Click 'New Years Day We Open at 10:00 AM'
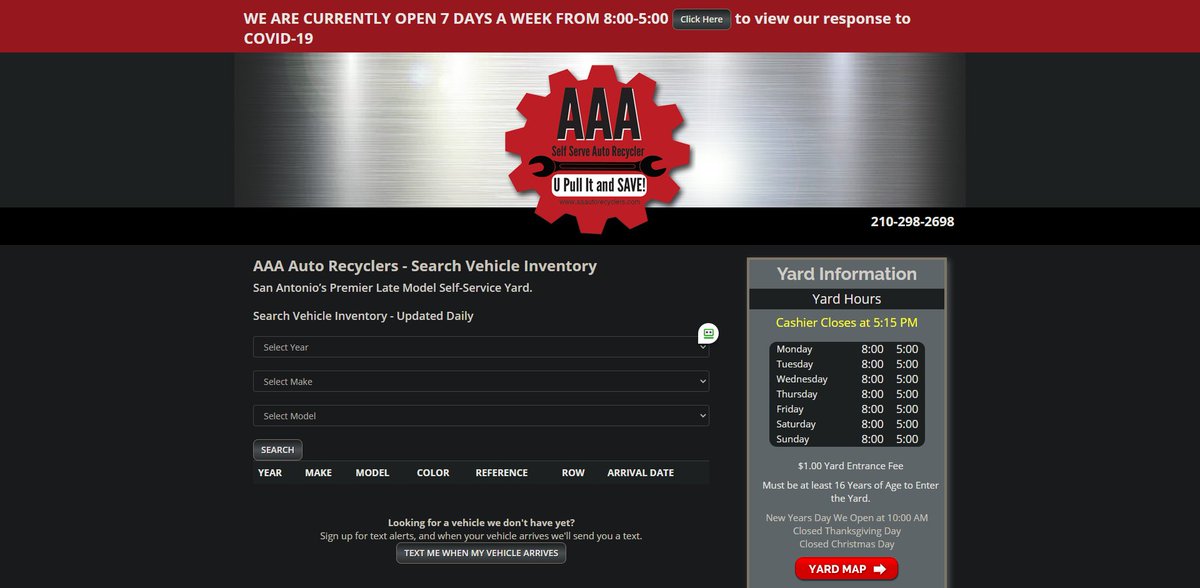The width and height of the screenshot is (1200, 588). (846, 518)
